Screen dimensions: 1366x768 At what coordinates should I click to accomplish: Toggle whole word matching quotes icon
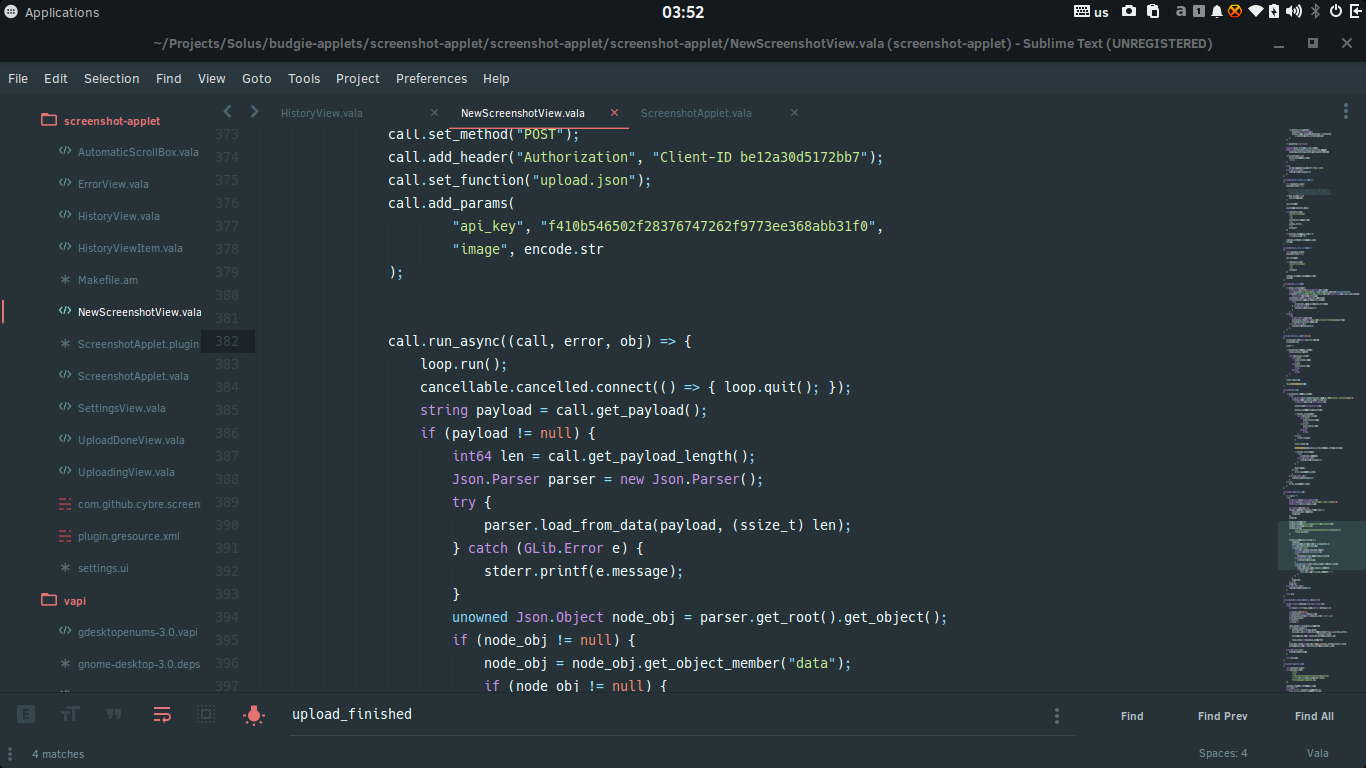pos(114,714)
